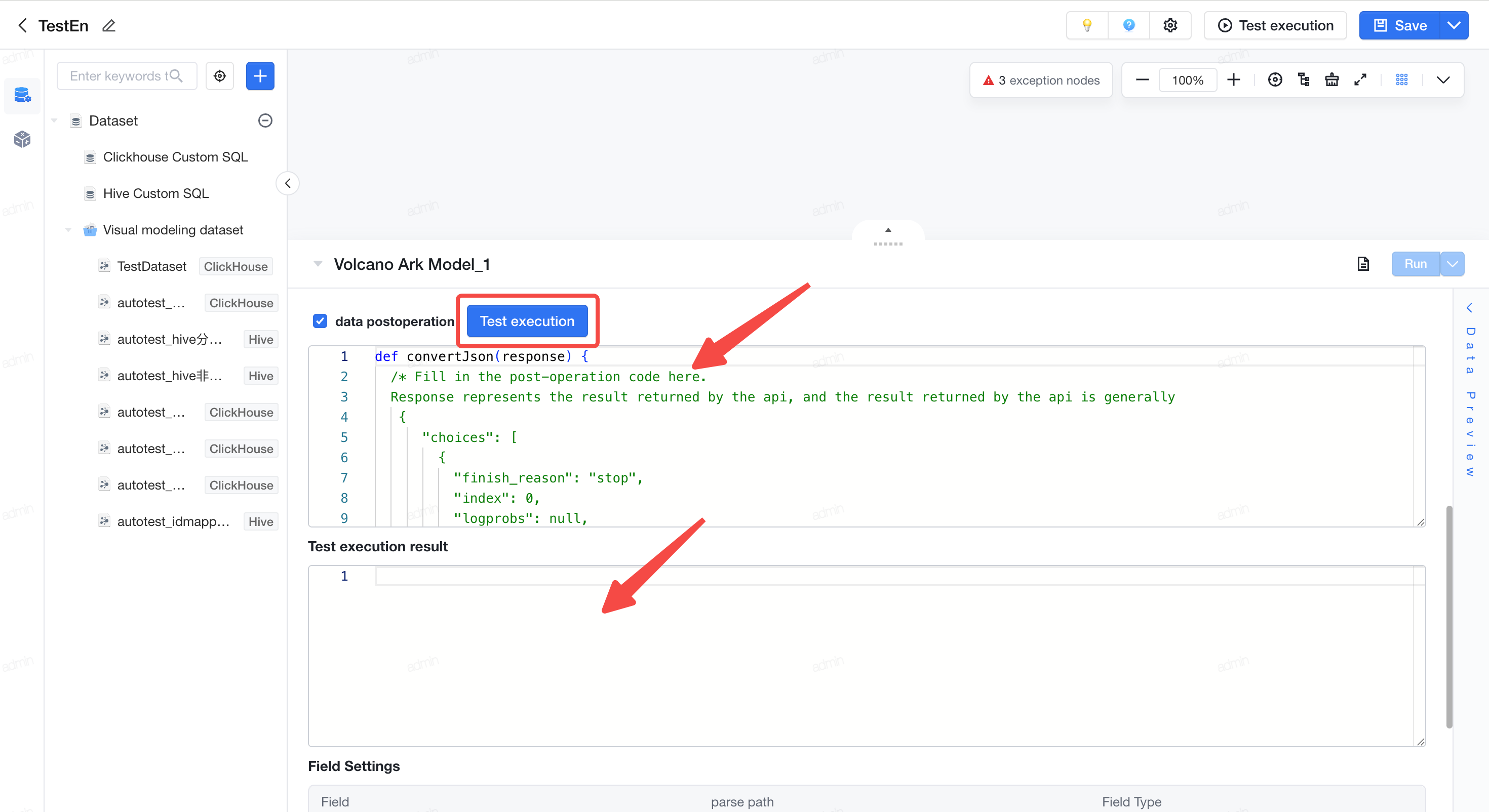Click the zoom out minus control
The image size is (1489, 812).
point(1142,80)
